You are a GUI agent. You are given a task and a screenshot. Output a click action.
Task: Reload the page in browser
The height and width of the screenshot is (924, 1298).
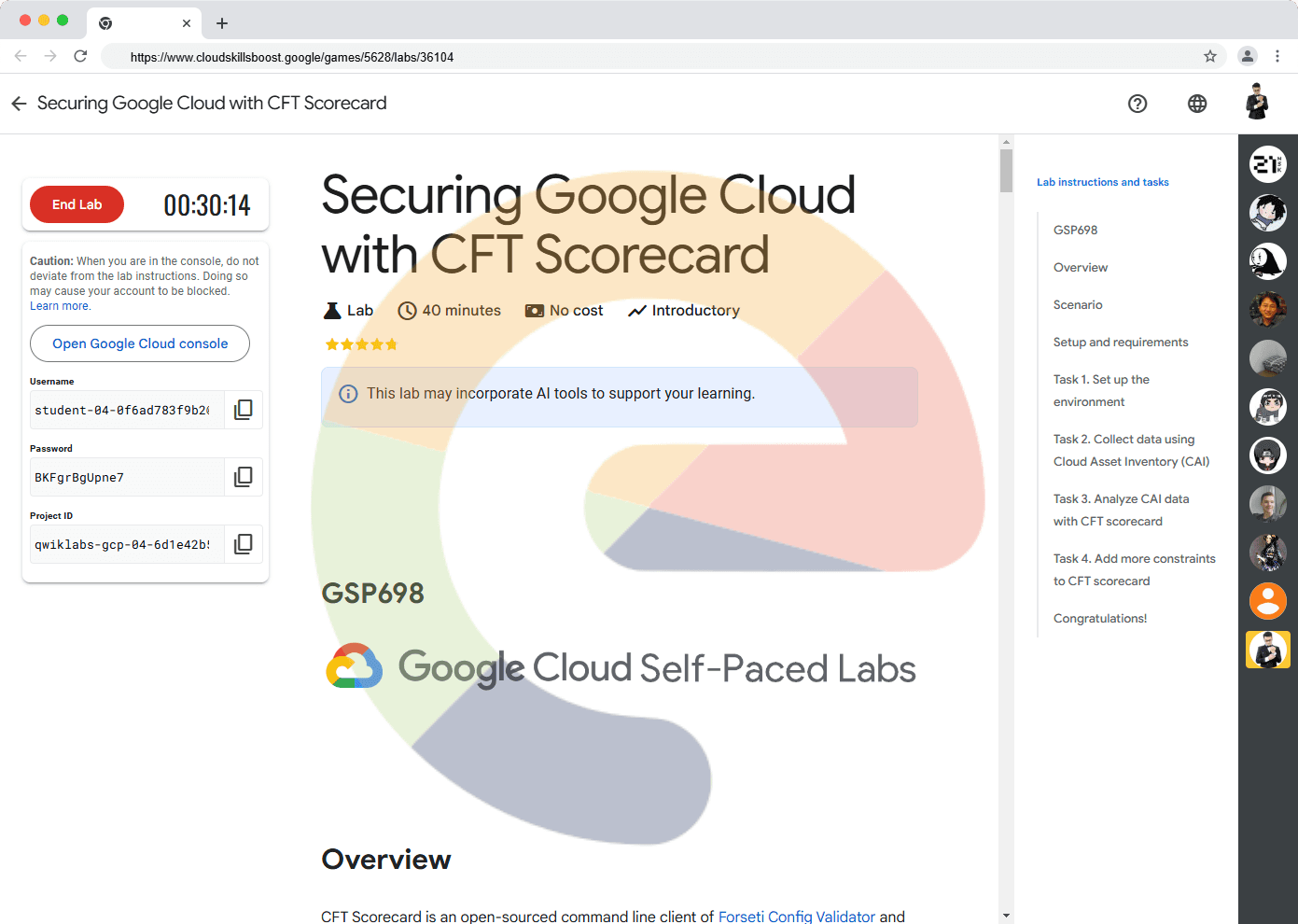tap(80, 56)
